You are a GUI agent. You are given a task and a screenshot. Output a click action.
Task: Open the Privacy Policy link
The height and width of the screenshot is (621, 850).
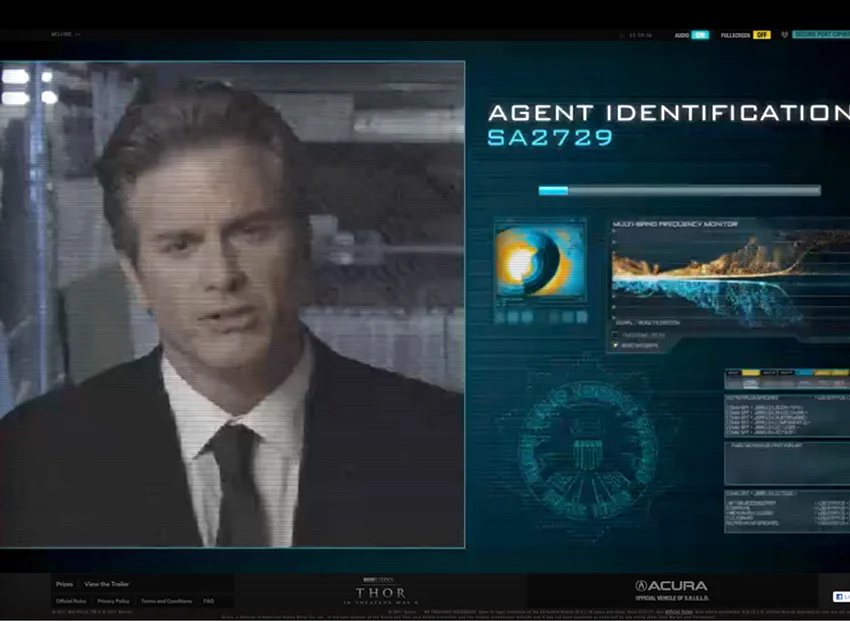point(113,601)
